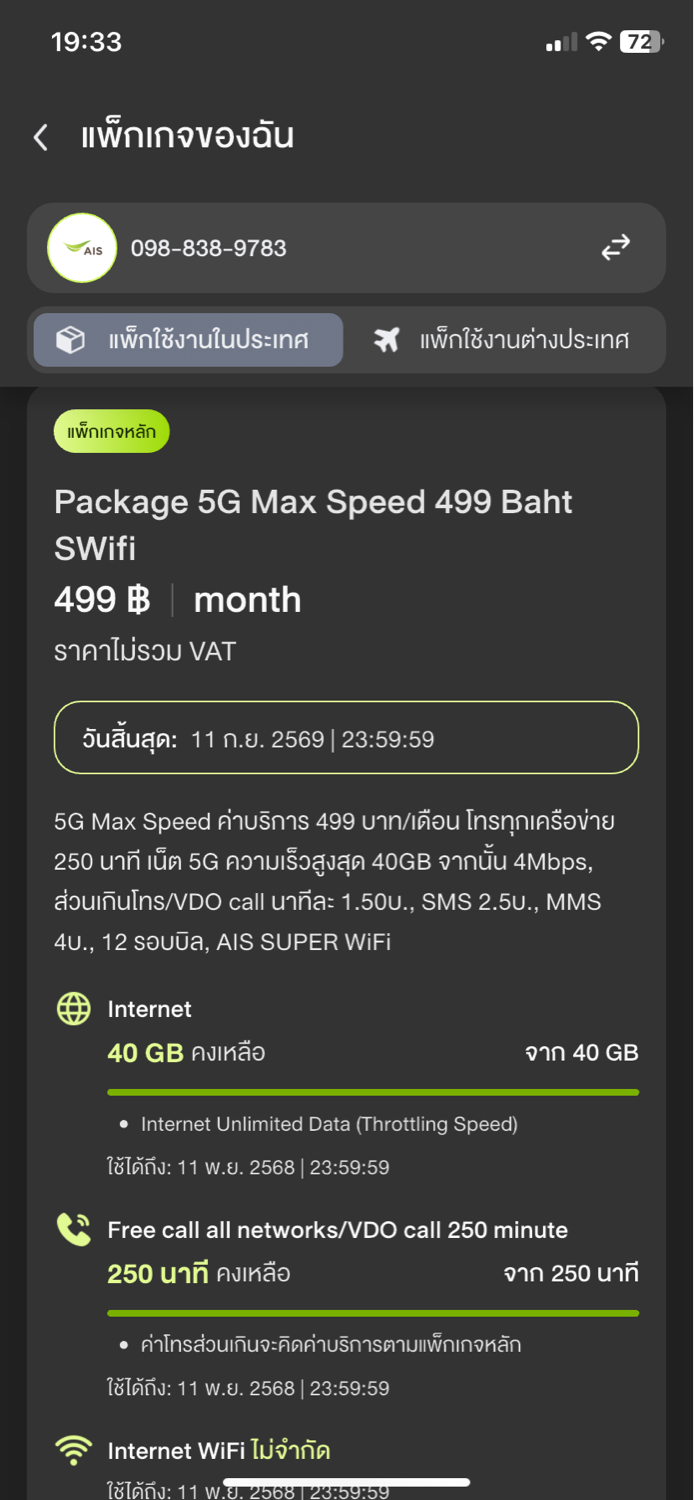Tap the phone call icon
Viewport: 694px width, 1500px height.
click(x=74, y=1231)
